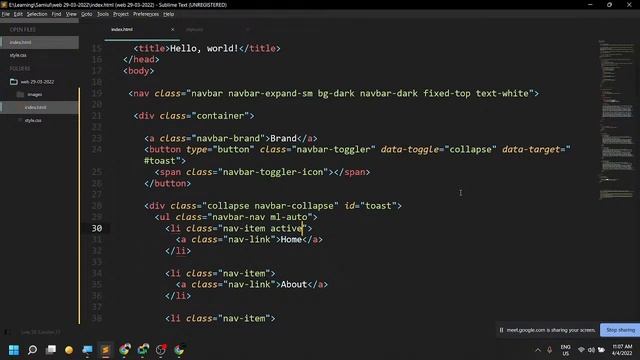Click the Sublime Text title bar icon
Image resolution: width=640 pixels, height=360 pixels.
pyautogui.click(x=4, y=4)
